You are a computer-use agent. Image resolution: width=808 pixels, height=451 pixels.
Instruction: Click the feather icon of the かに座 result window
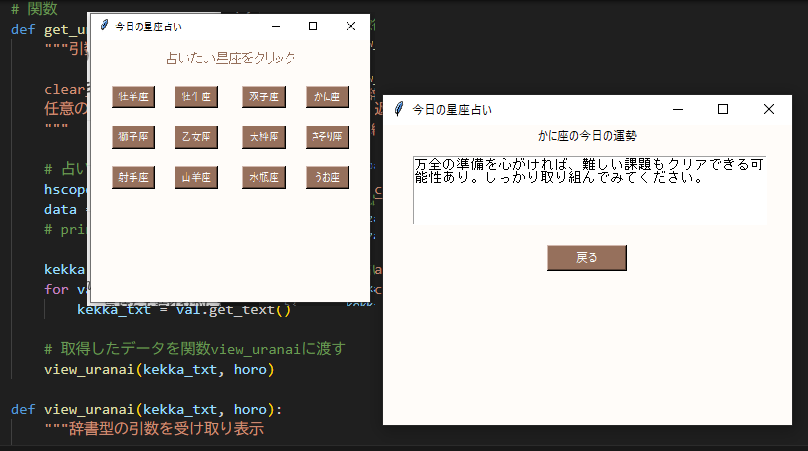click(x=400, y=109)
